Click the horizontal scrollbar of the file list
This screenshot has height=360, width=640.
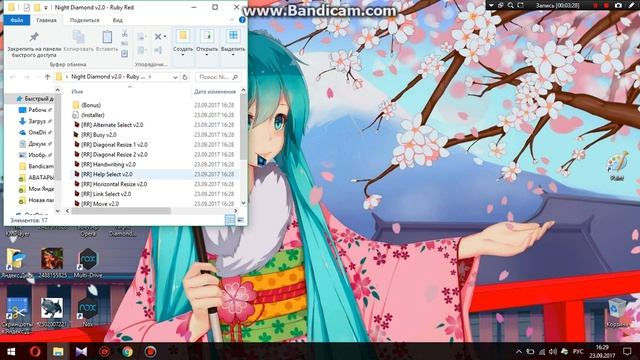click(x=121, y=211)
